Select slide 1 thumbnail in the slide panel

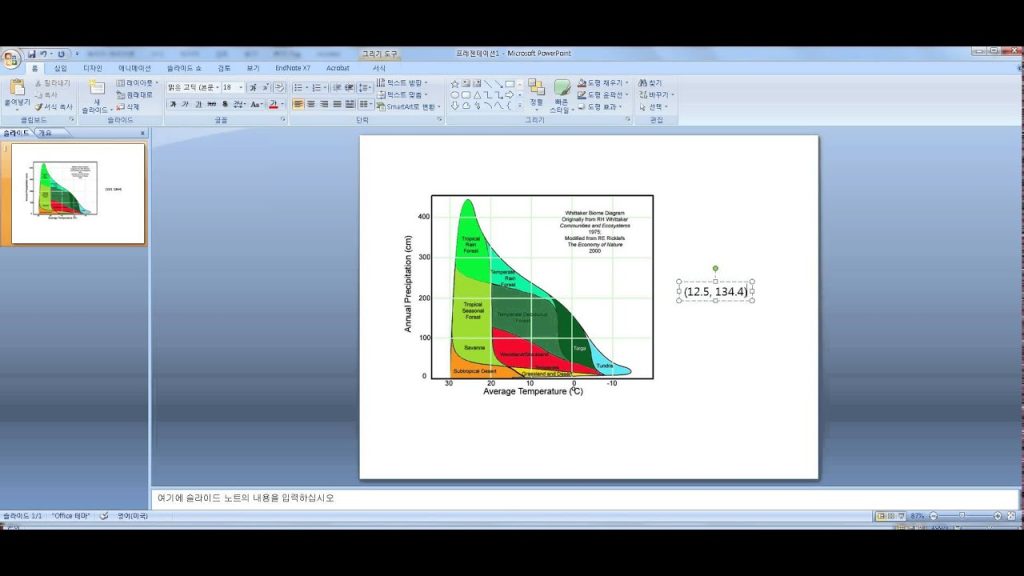click(78, 193)
